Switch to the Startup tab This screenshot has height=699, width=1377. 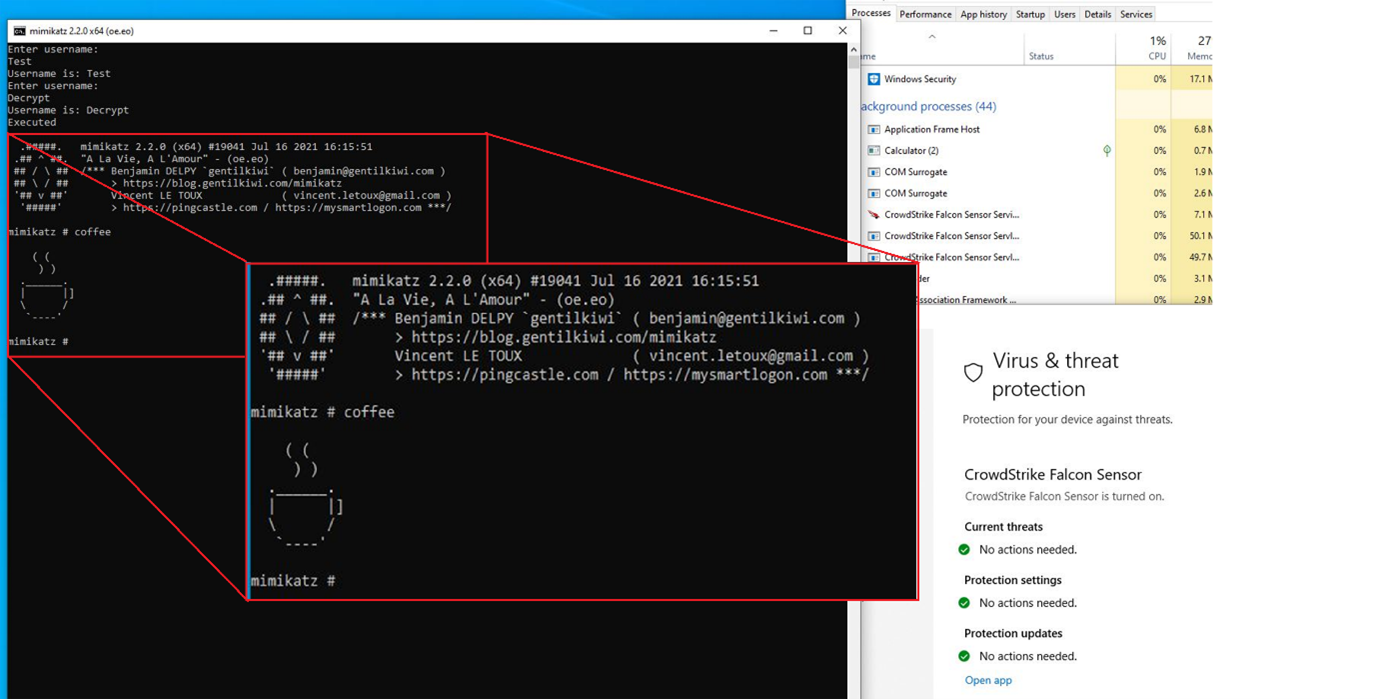[x=1030, y=14]
